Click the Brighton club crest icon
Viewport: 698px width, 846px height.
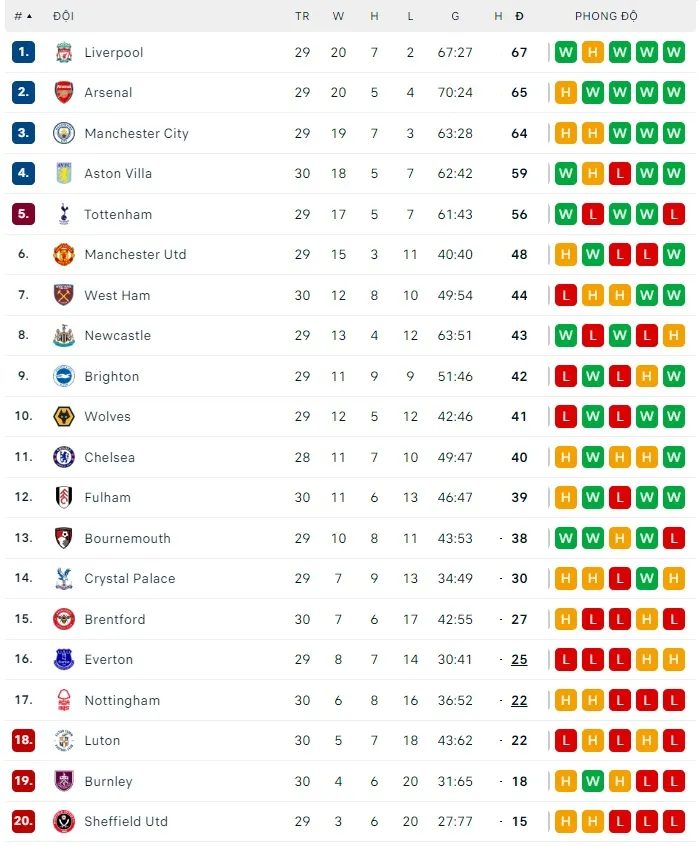[x=64, y=376]
